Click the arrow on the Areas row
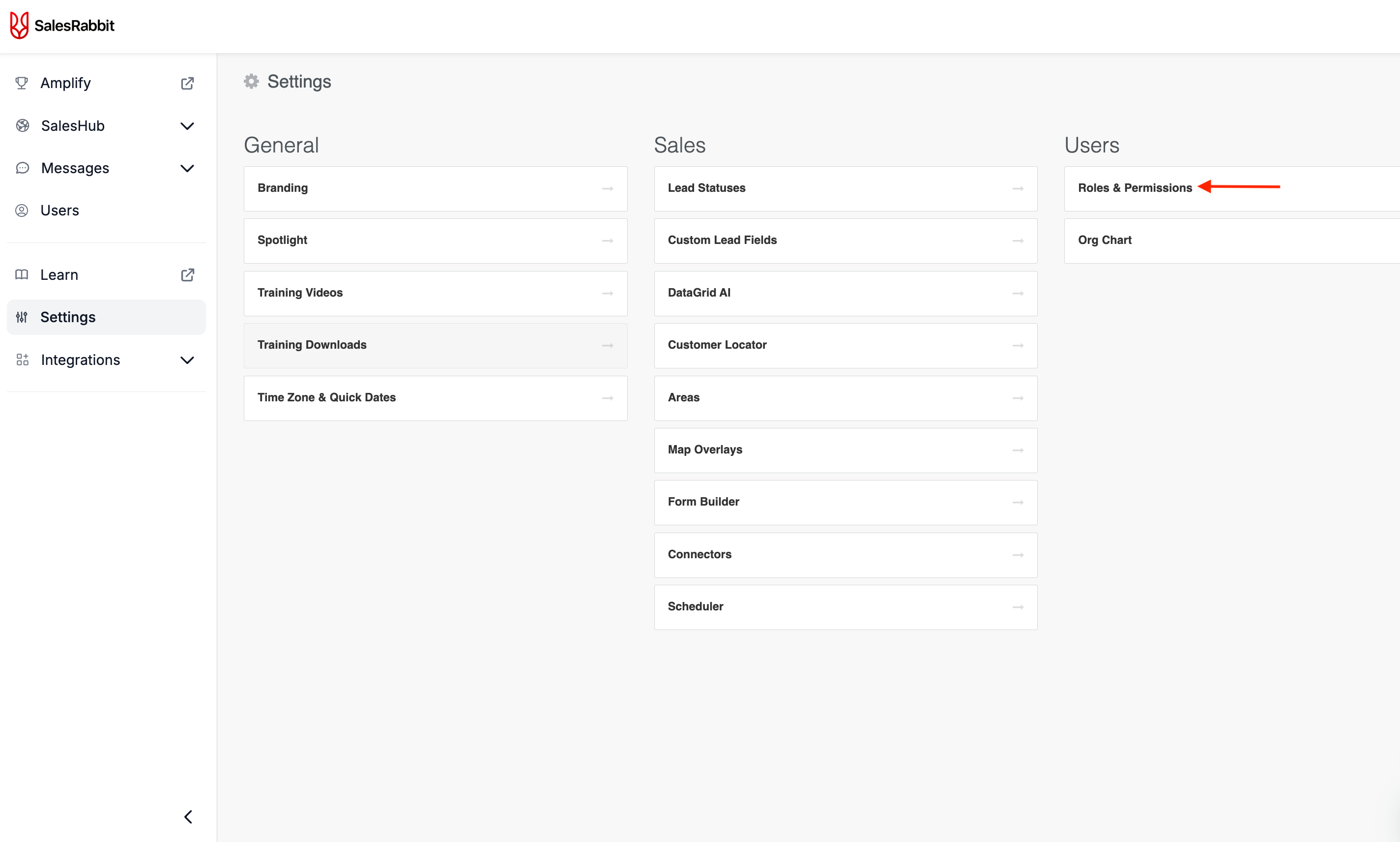Viewport: 1400px width, 842px height. pyautogui.click(x=1018, y=398)
